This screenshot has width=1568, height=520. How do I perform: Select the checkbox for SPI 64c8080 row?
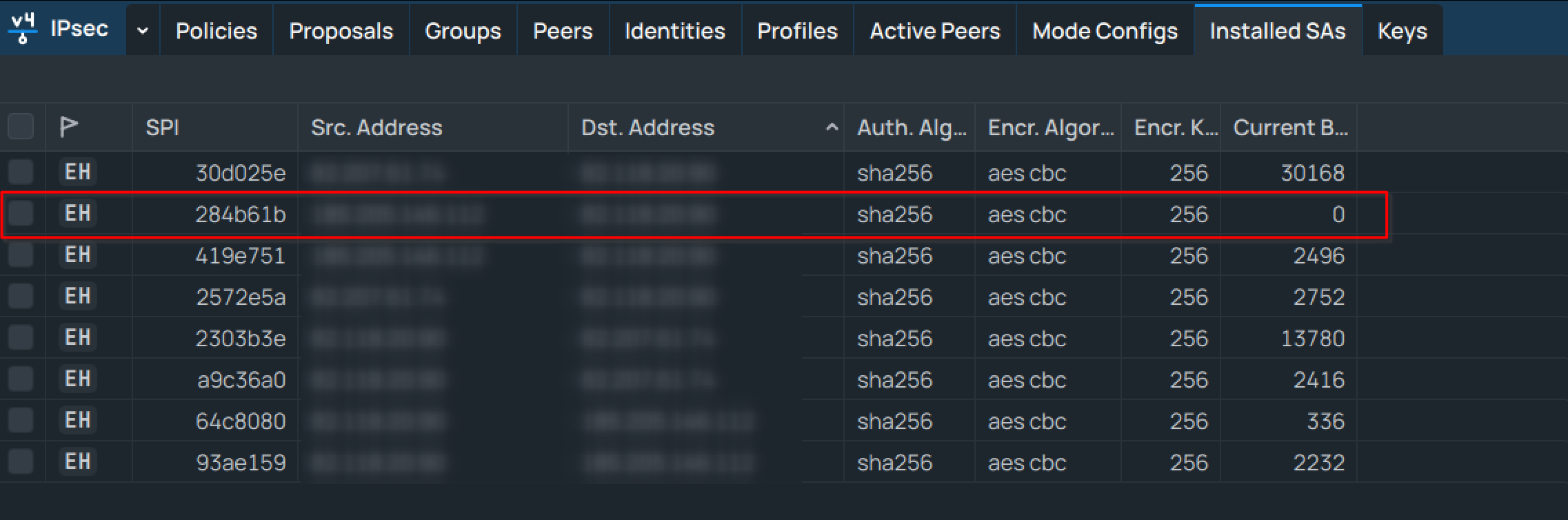coord(21,421)
